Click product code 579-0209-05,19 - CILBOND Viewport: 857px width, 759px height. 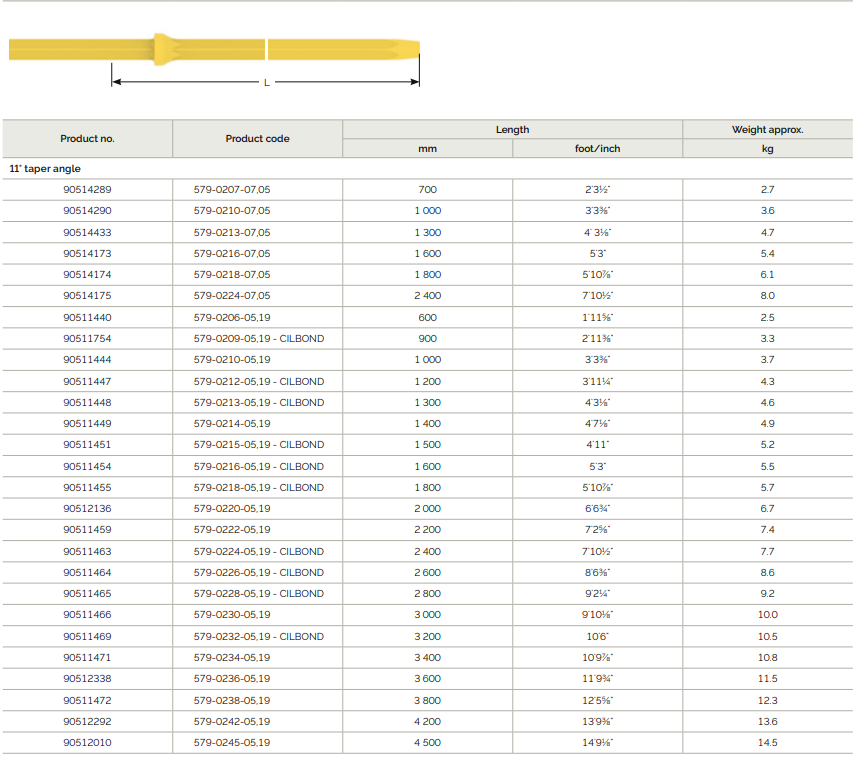tap(259, 339)
